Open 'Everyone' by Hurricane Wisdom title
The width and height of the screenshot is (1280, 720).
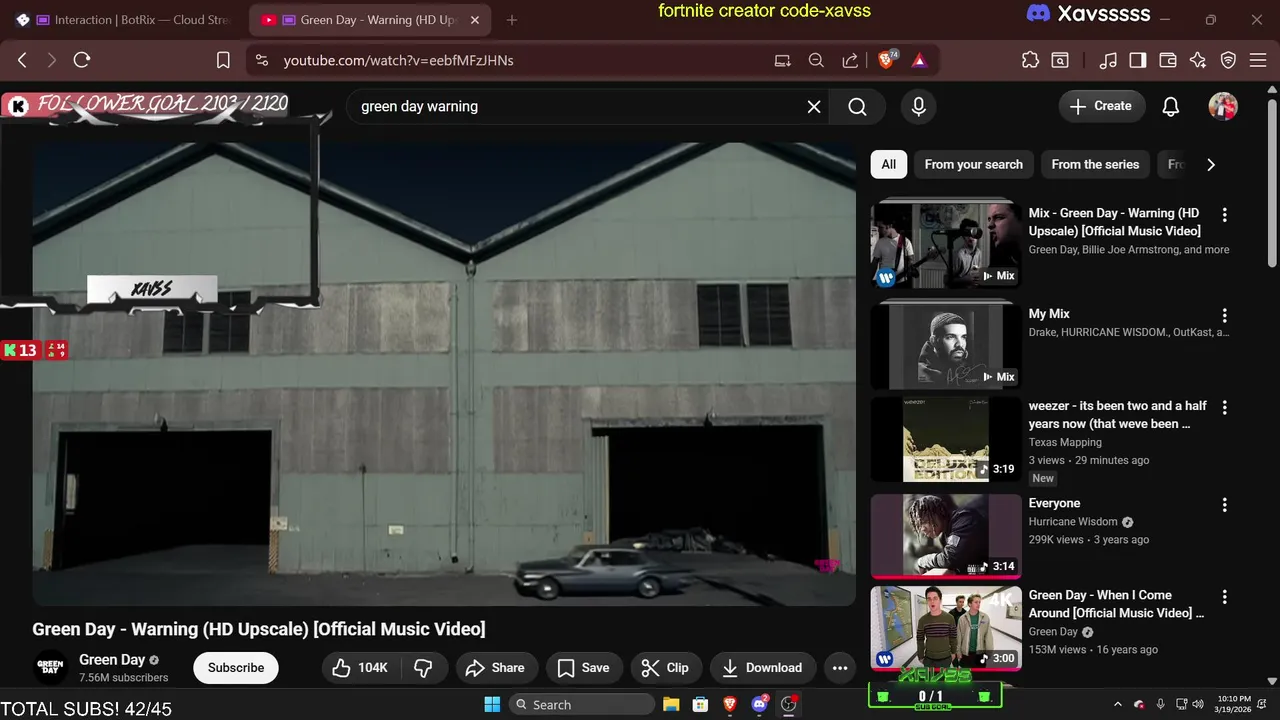click(1054, 503)
